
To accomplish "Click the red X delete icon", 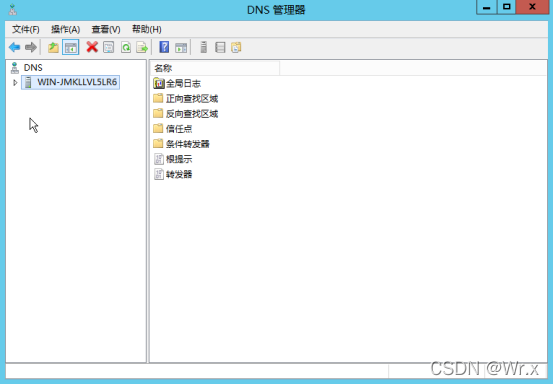I will tap(92, 47).
